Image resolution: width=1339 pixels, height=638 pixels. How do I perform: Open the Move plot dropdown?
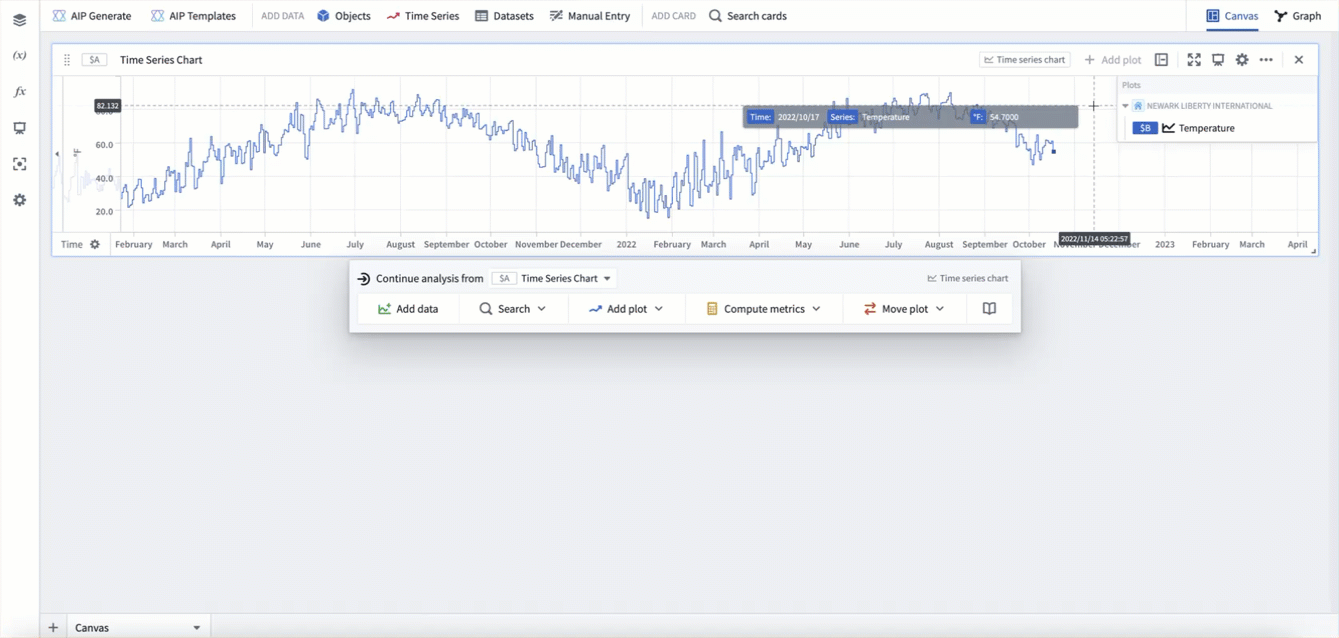903,309
